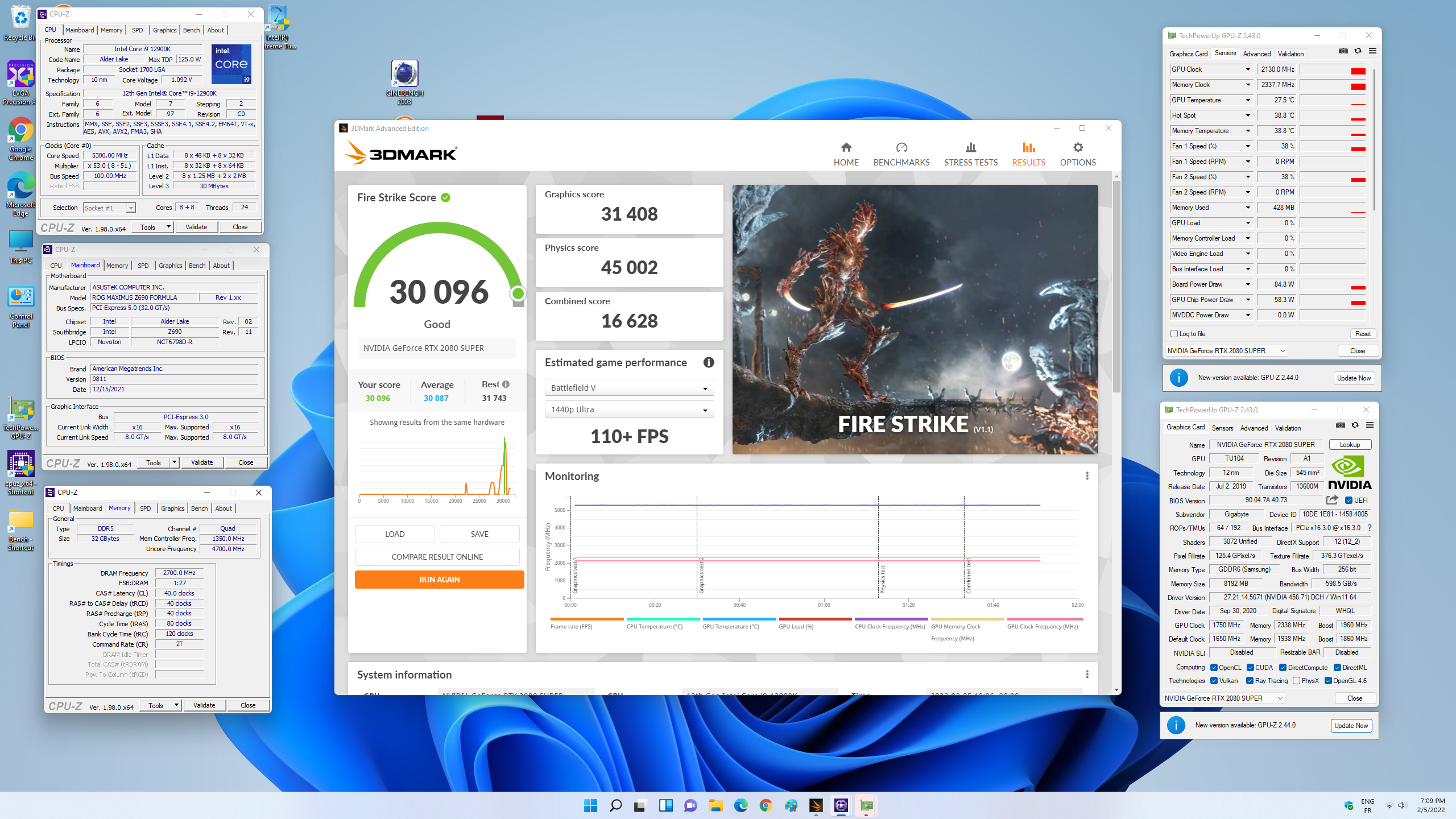
Task: Click the 3DMark icon on taskbar
Action: (816, 805)
